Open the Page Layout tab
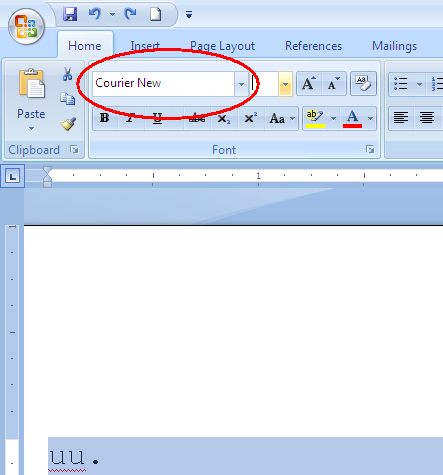 click(x=222, y=46)
